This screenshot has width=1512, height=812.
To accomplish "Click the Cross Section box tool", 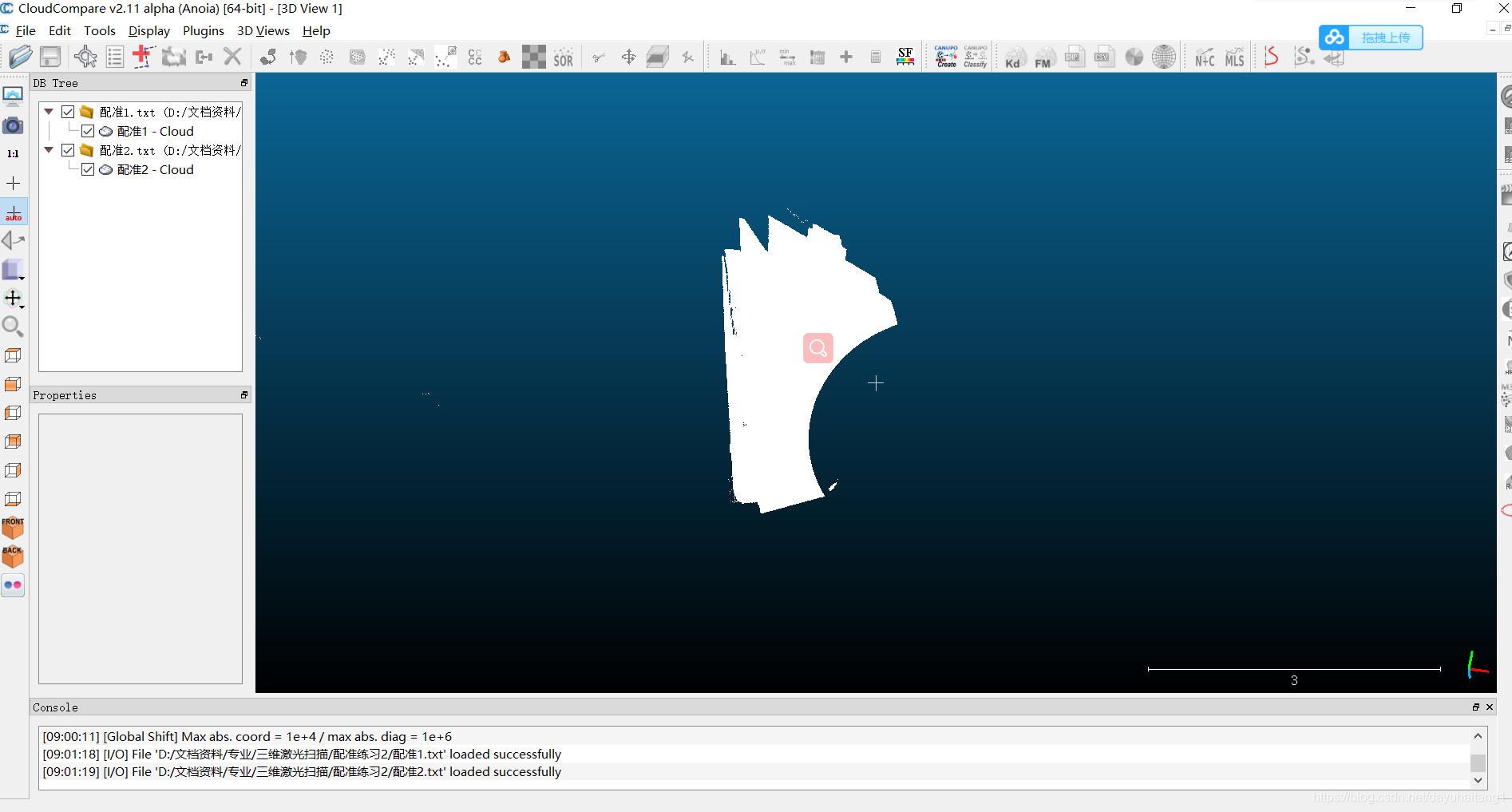I will point(658,57).
